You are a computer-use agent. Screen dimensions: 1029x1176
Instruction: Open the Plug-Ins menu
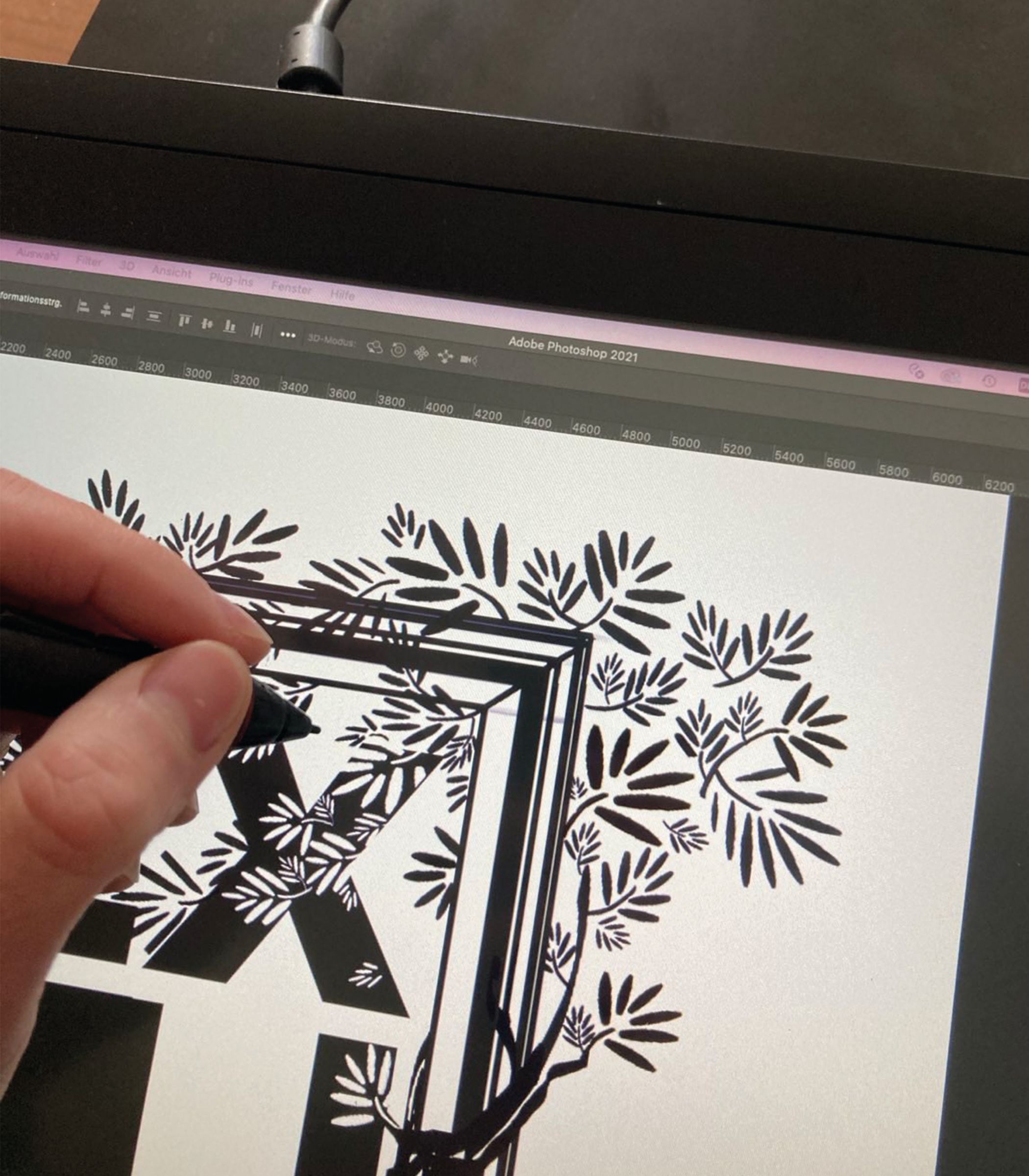pyautogui.click(x=231, y=280)
